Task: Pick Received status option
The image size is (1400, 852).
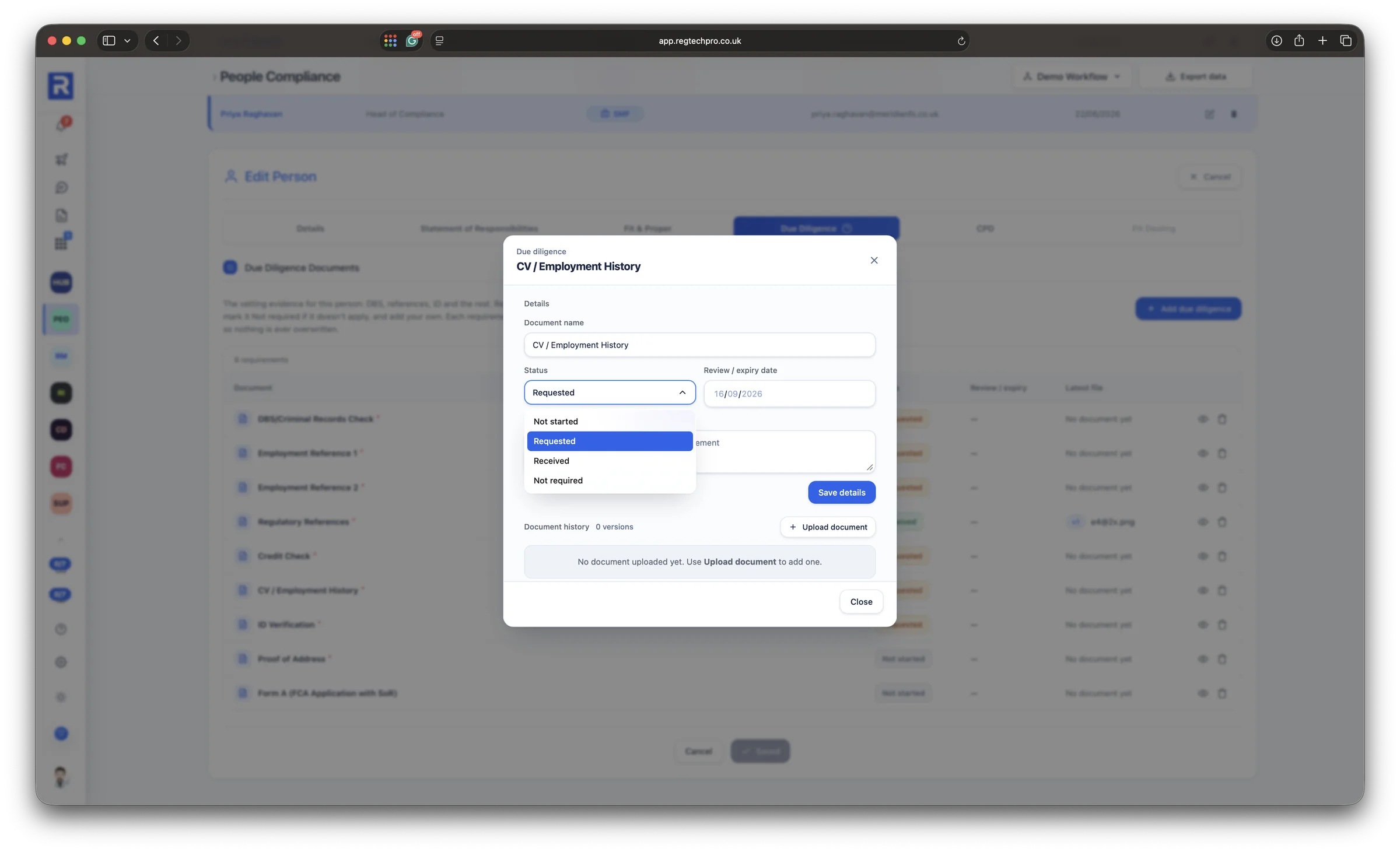Action: pyautogui.click(x=610, y=461)
